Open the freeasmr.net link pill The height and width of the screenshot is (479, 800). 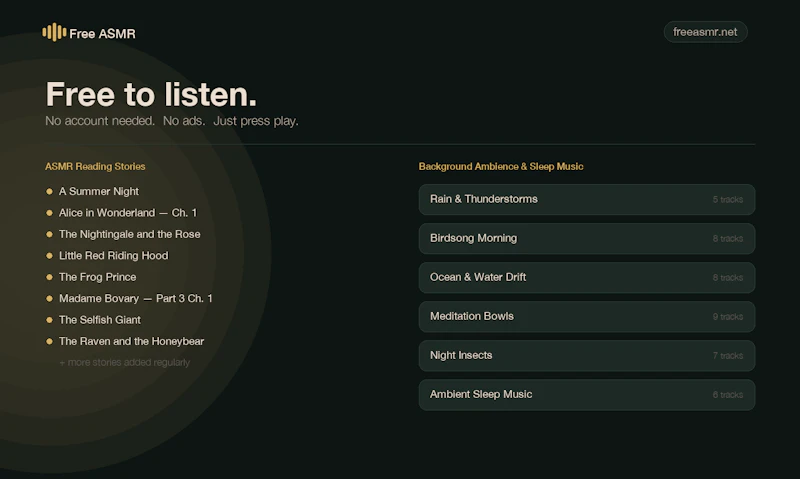point(705,32)
